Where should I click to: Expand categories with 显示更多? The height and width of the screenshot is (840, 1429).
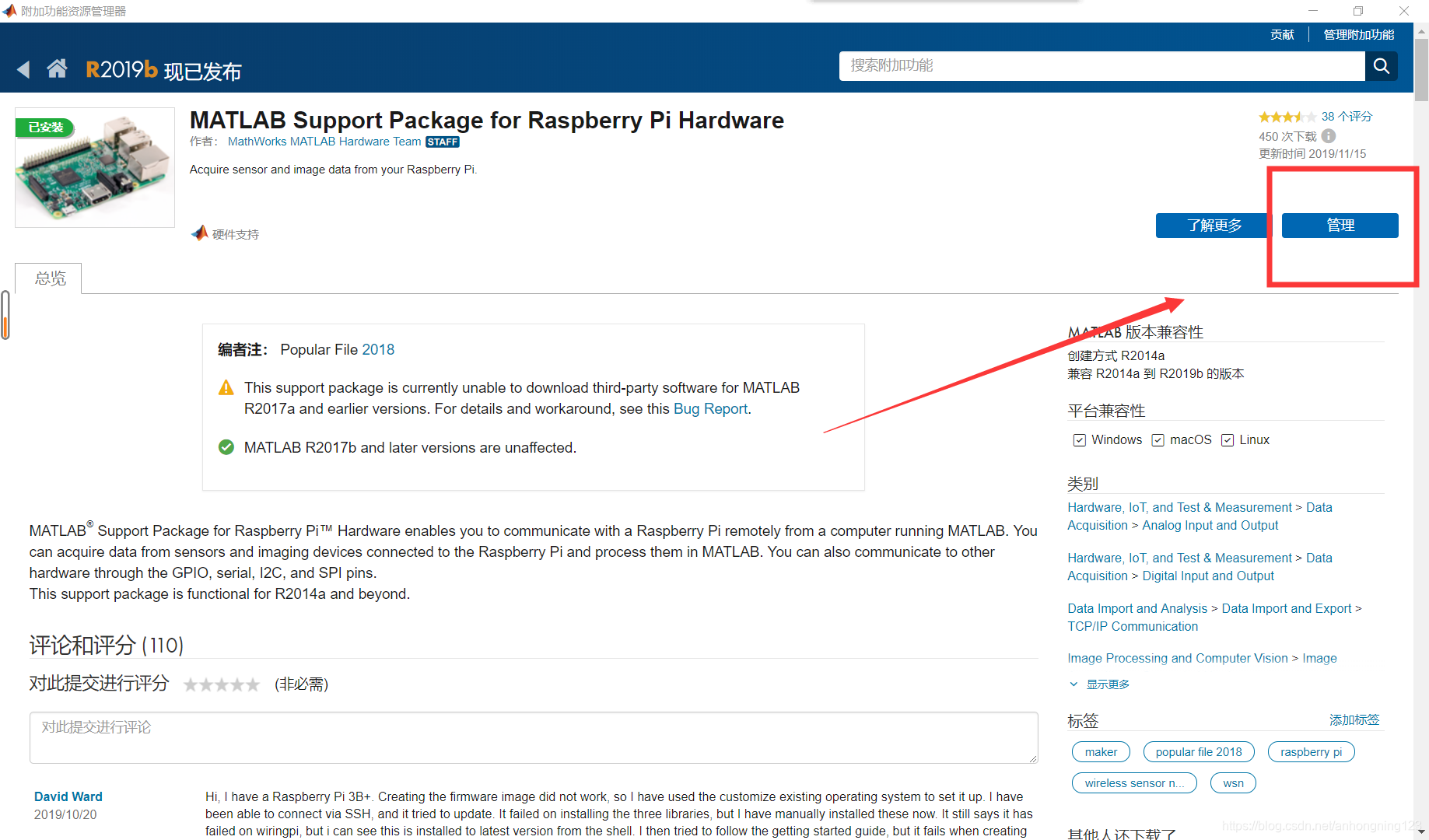(1099, 684)
